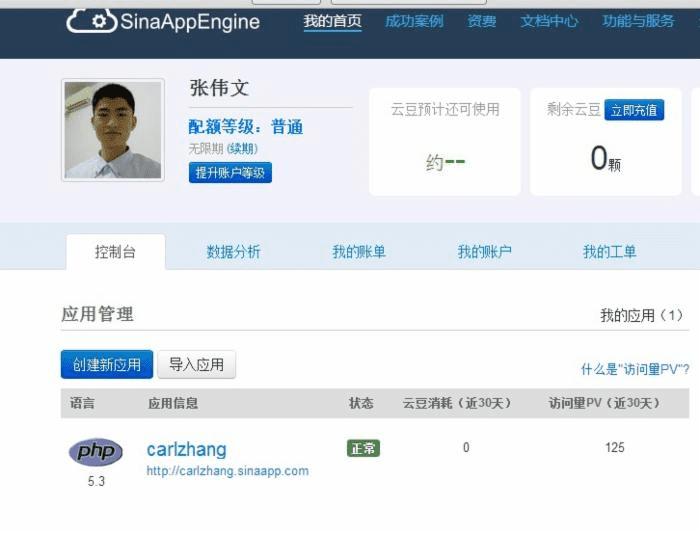The image size is (700, 533).
Task: Open the 我的工单 tab
Action: click(x=609, y=252)
